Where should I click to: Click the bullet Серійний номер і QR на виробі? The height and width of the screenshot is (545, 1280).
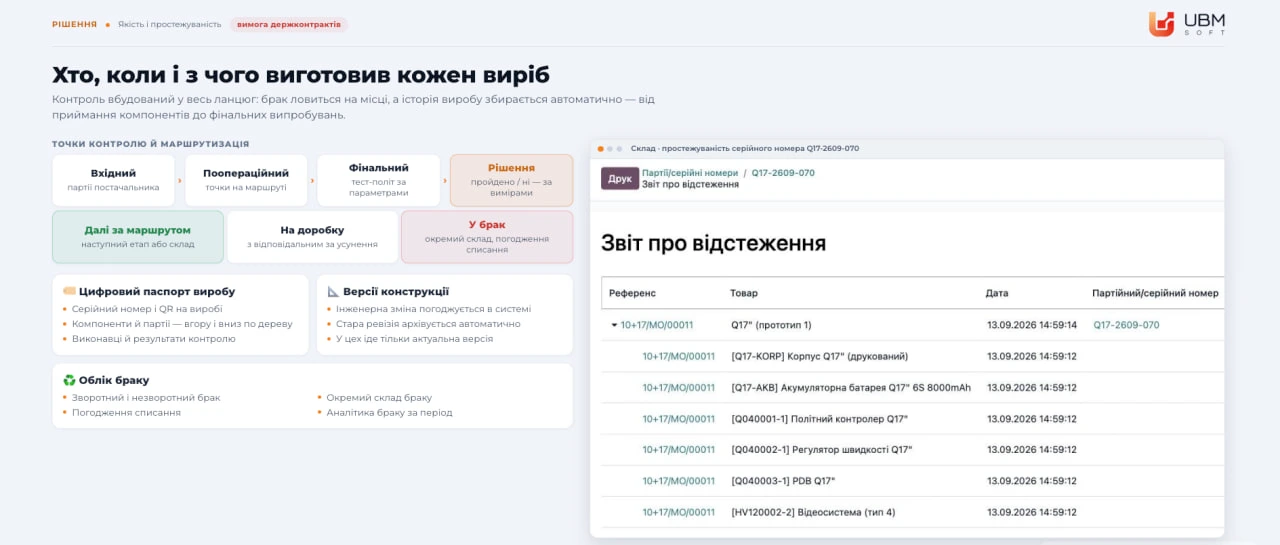[147, 309]
